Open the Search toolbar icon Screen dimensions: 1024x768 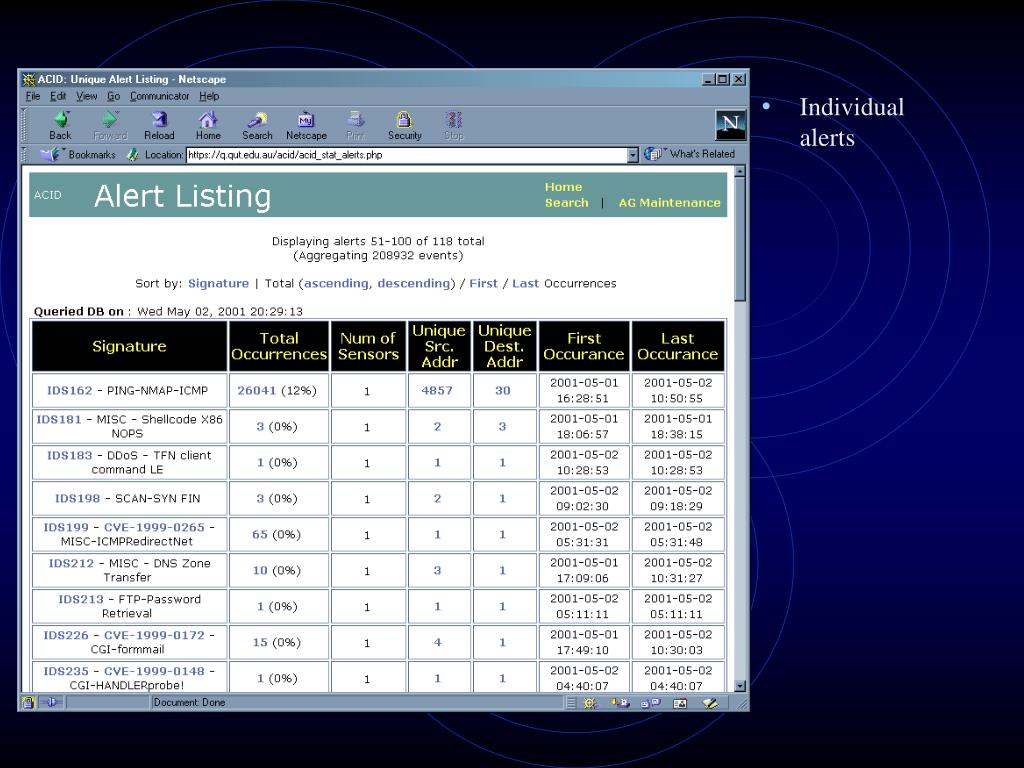[x=257, y=121]
